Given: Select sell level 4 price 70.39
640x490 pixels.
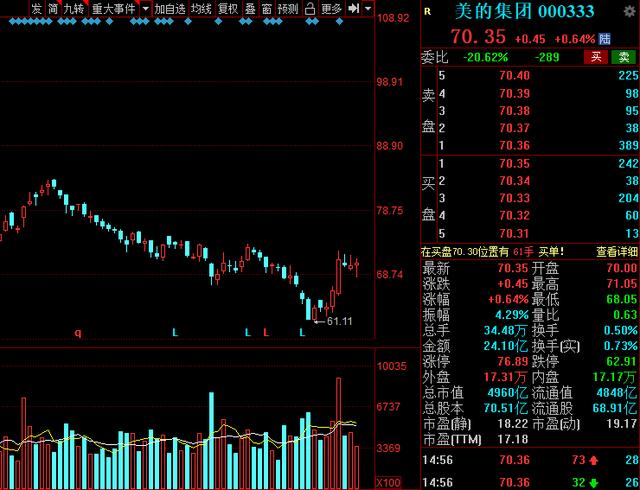Looking at the screenshot, I should [x=514, y=94].
